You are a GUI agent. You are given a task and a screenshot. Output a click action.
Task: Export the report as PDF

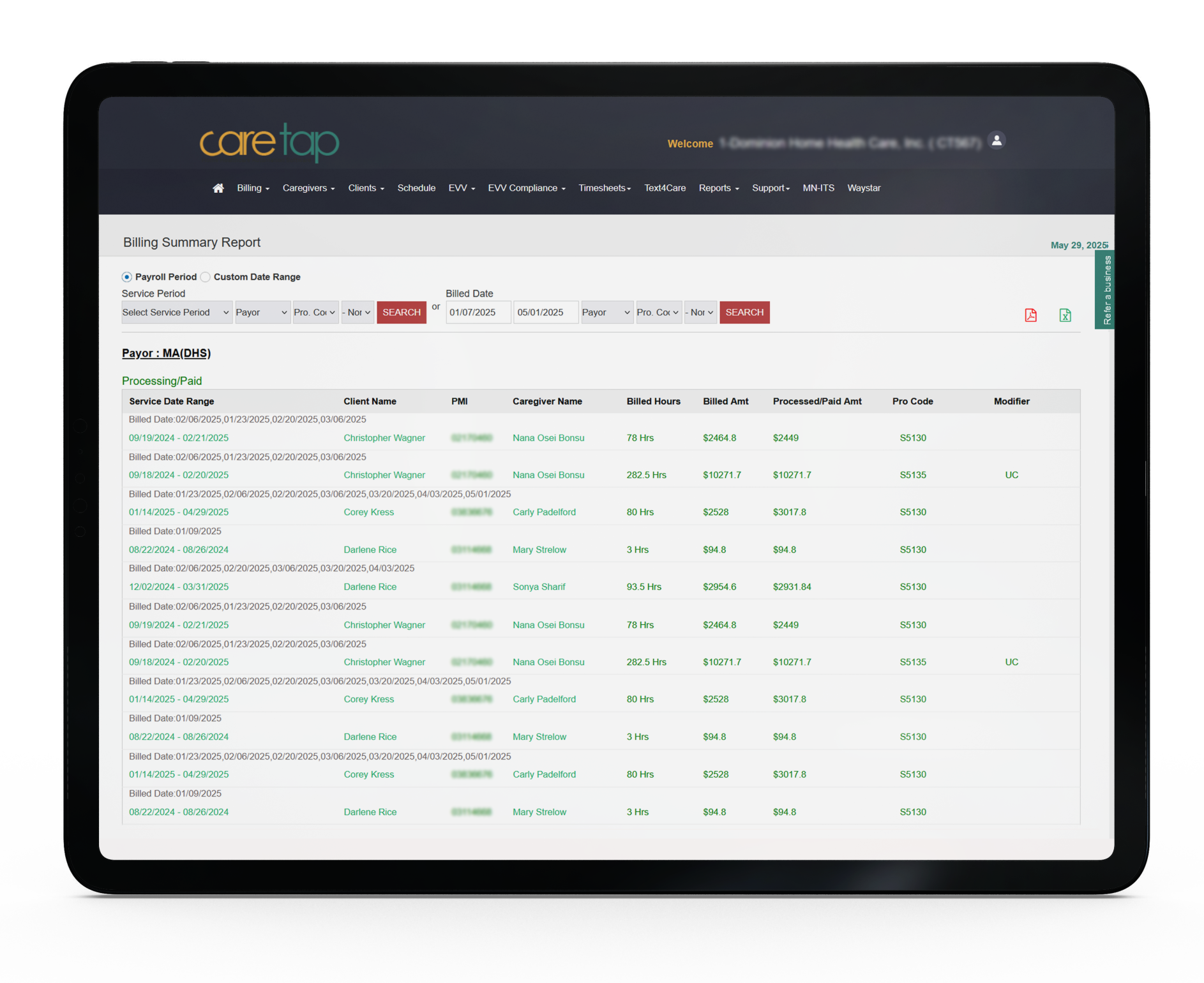point(1030,315)
